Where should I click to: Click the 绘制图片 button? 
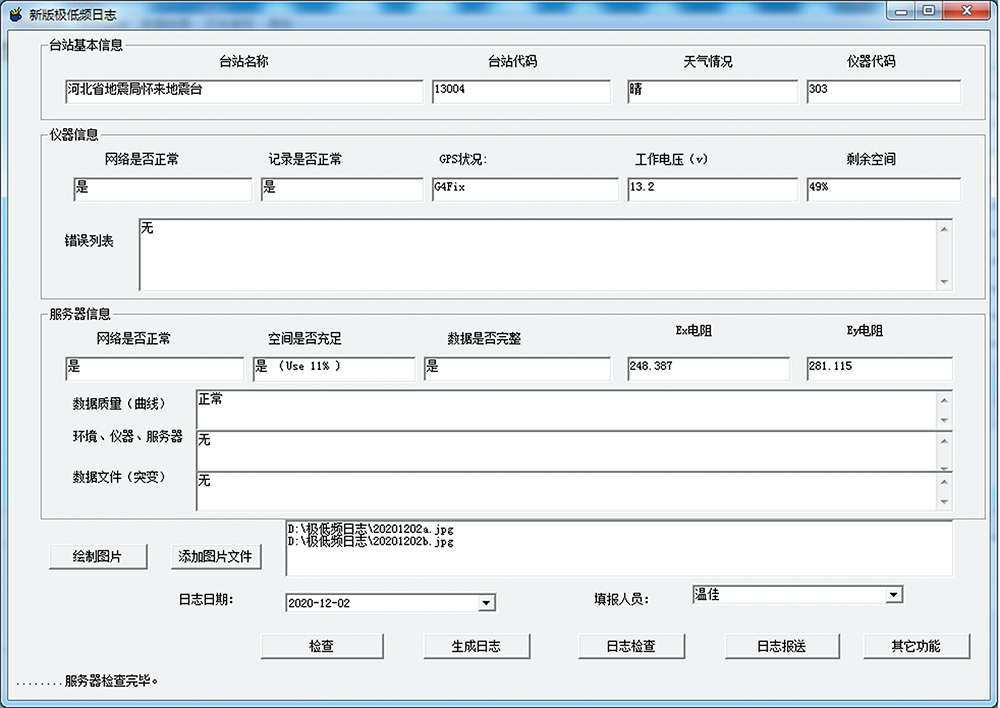pos(98,557)
